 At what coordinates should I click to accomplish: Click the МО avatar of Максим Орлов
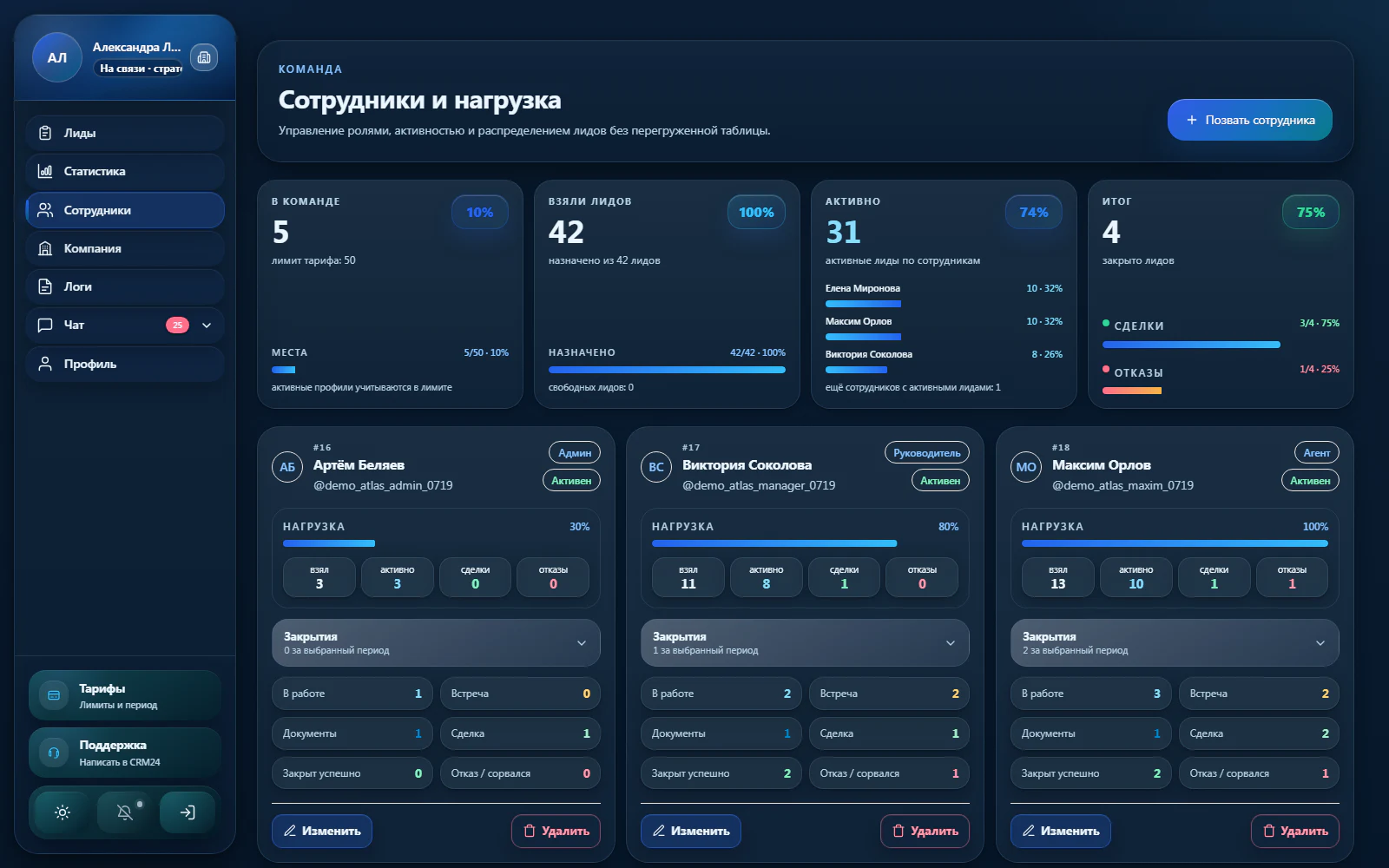[x=1026, y=467]
